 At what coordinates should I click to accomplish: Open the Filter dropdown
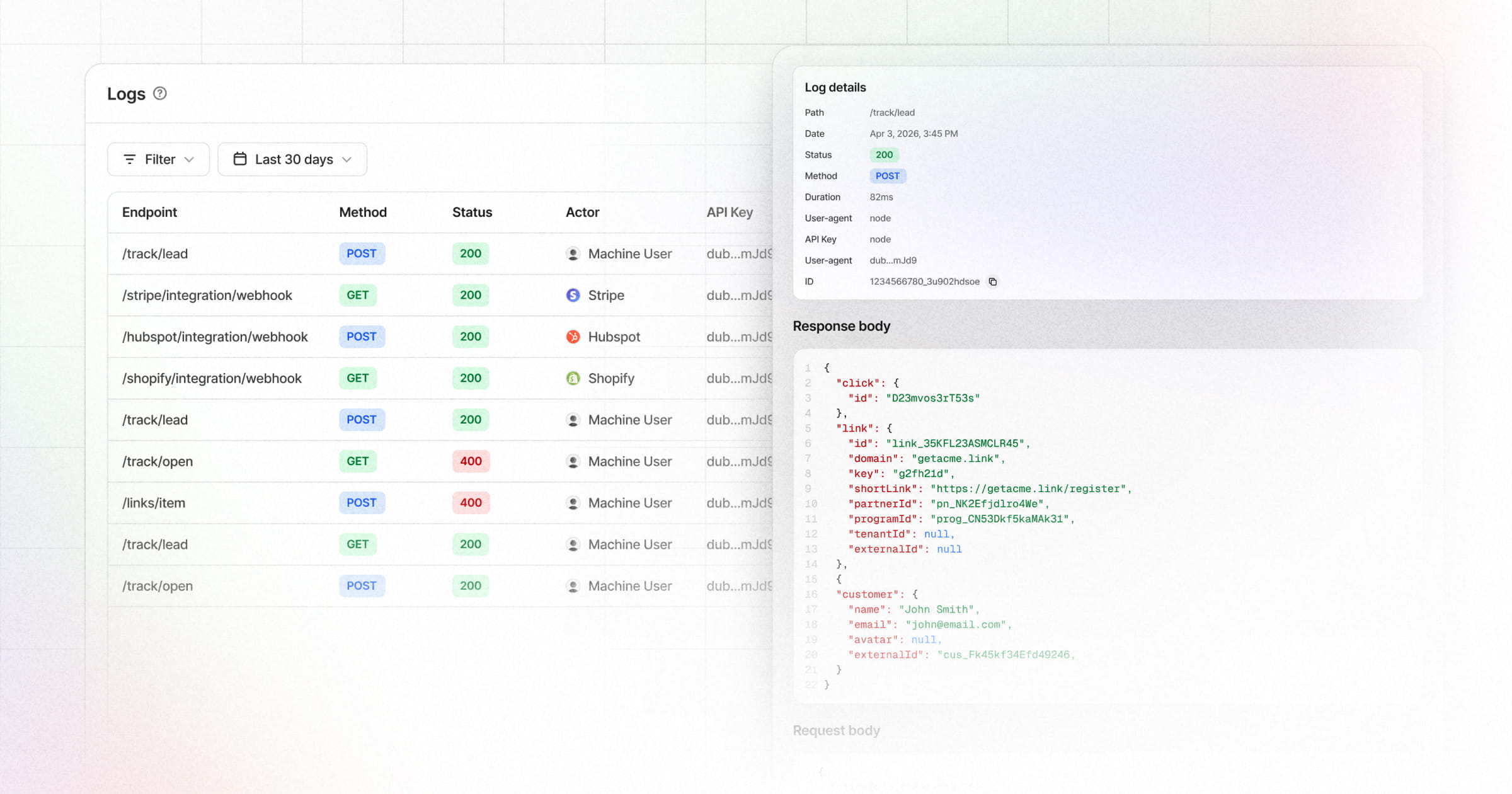(x=158, y=159)
